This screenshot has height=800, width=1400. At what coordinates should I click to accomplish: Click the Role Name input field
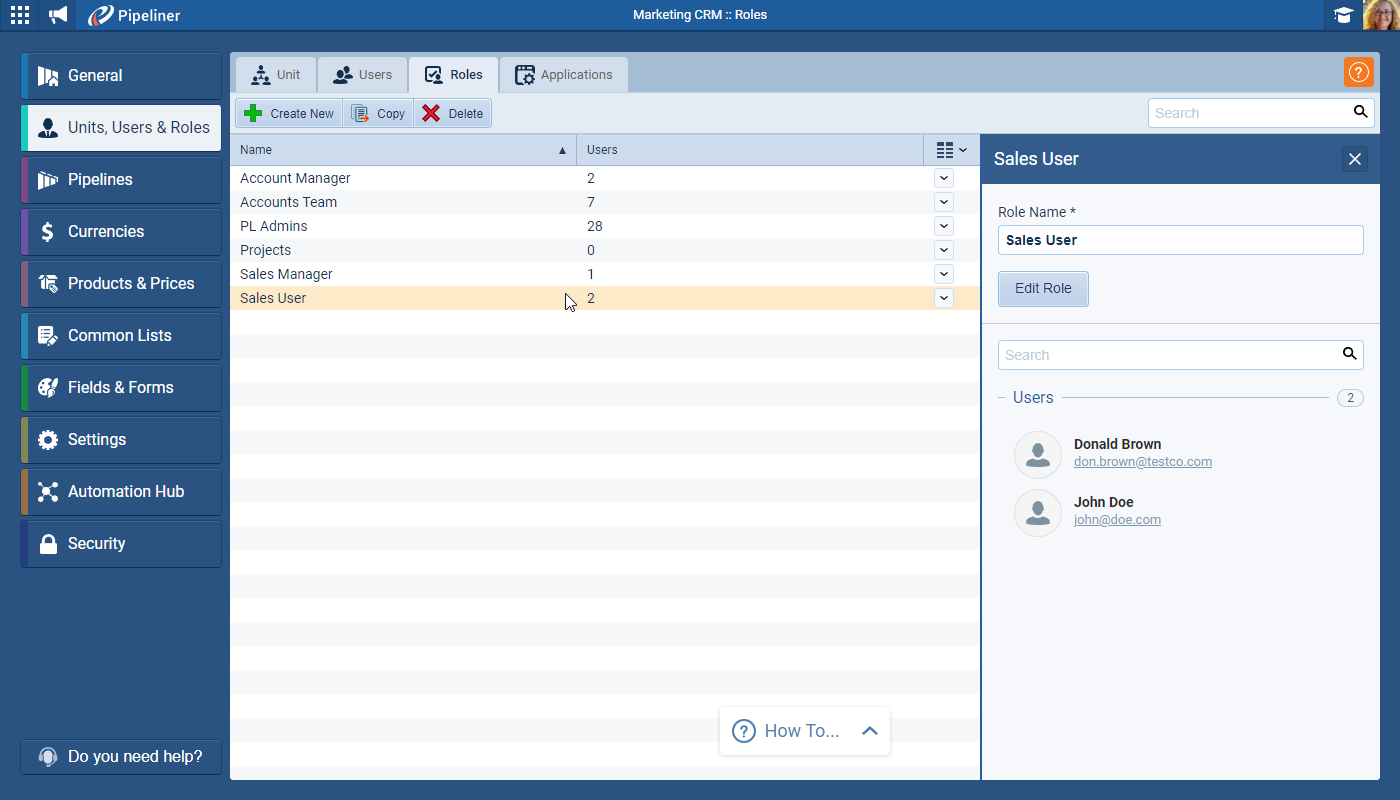(x=1180, y=240)
